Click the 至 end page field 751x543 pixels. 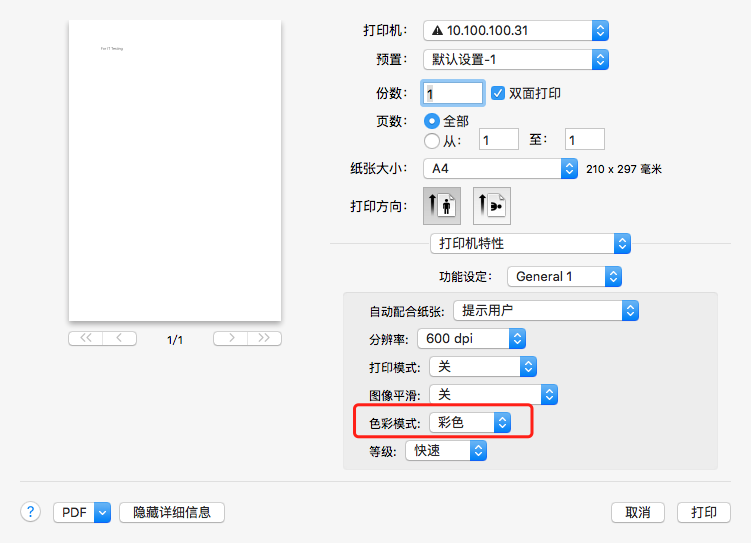point(585,139)
